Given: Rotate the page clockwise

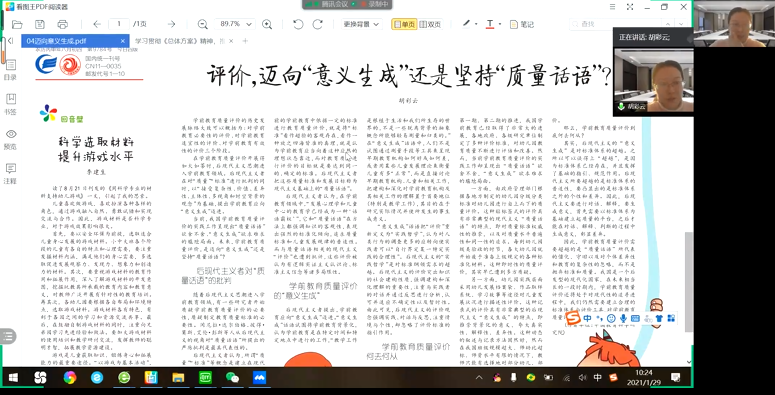Looking at the screenshot, I should click(x=317, y=24).
